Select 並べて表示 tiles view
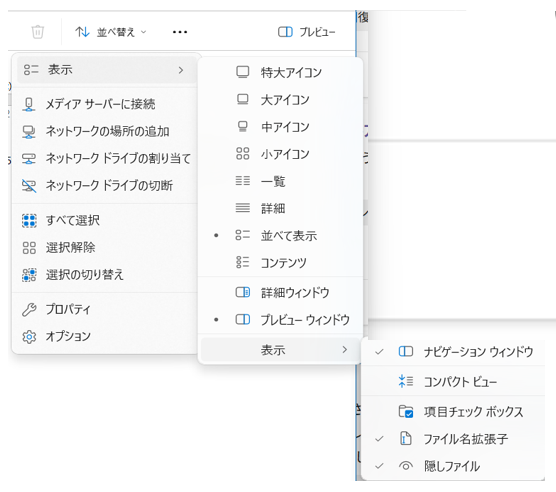The image size is (556, 492). click(x=280, y=235)
